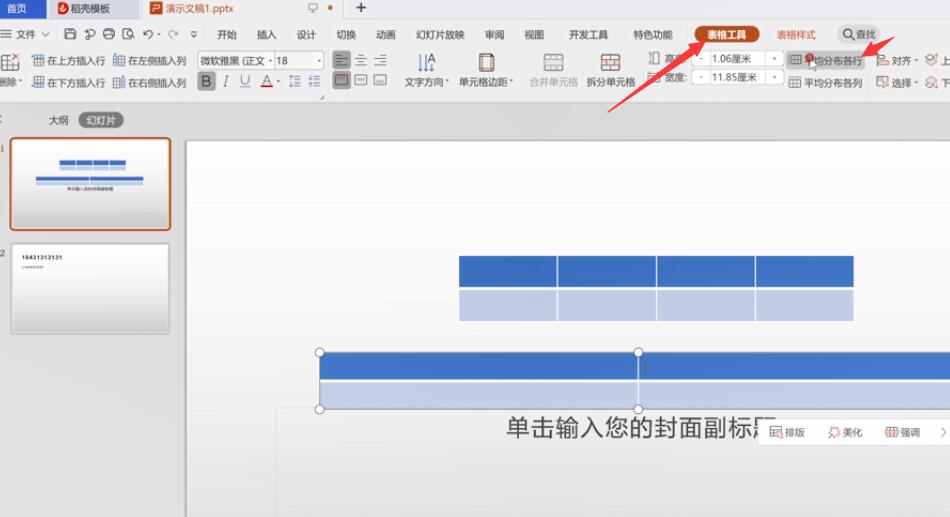Image resolution: width=950 pixels, height=517 pixels.
Task: Align text right in cell
Action: (380, 60)
